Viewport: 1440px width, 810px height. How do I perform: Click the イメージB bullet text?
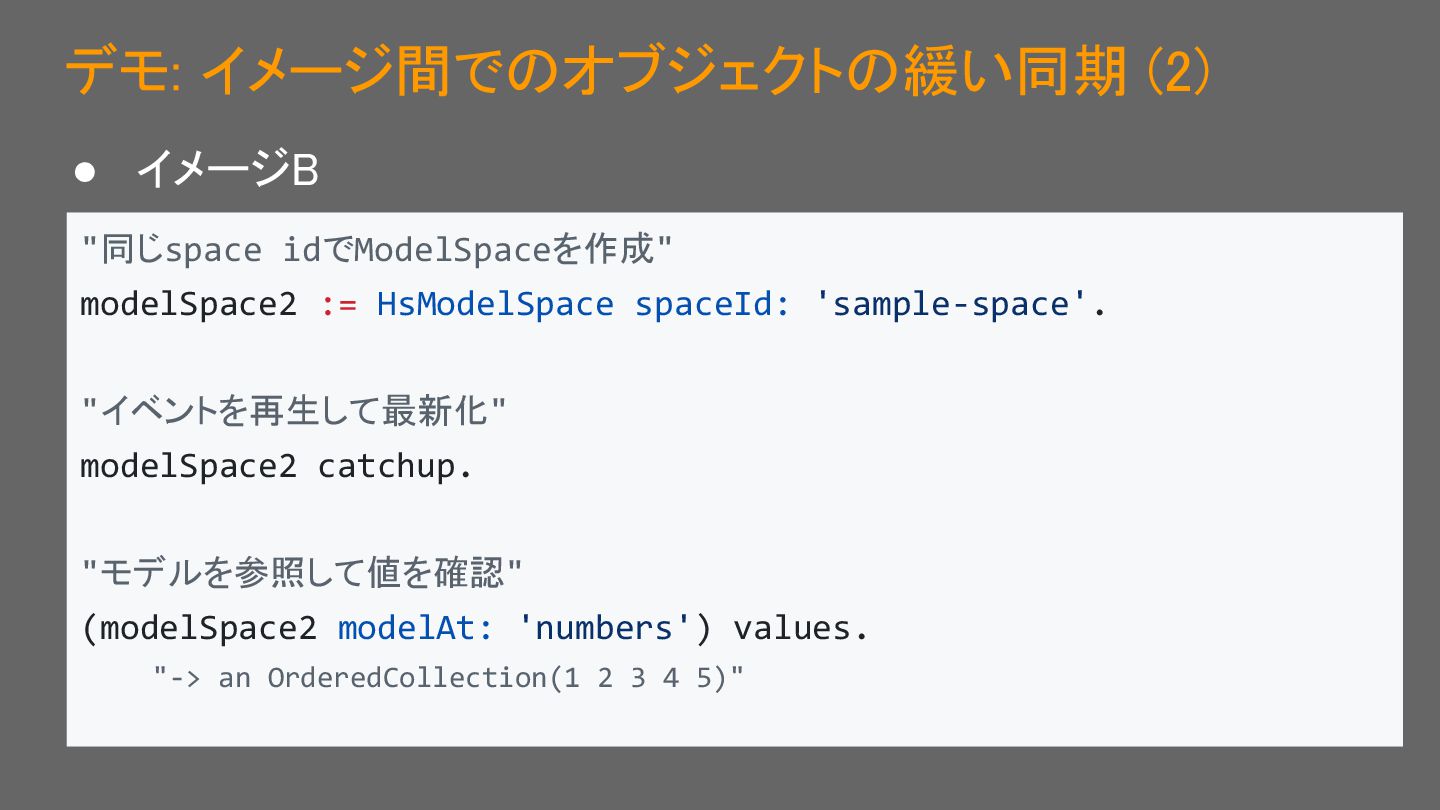227,169
